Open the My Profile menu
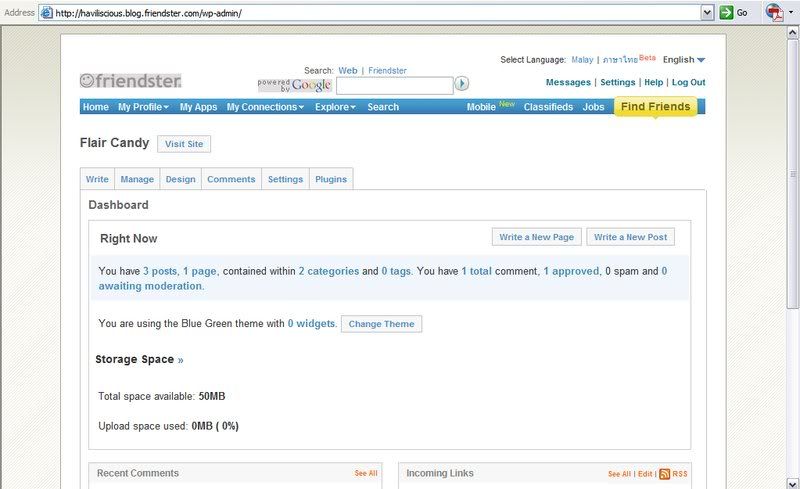Screen dimensions: 800x489 pos(143,107)
